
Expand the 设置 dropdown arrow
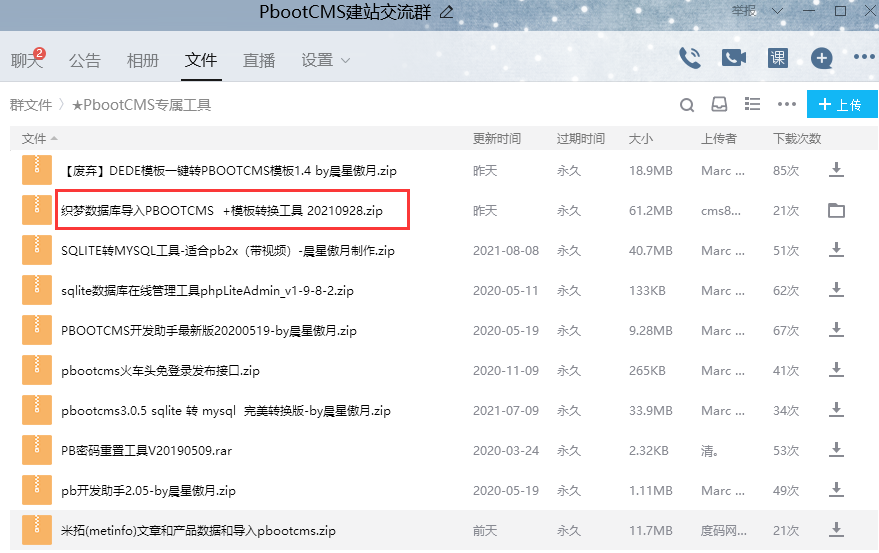345,60
